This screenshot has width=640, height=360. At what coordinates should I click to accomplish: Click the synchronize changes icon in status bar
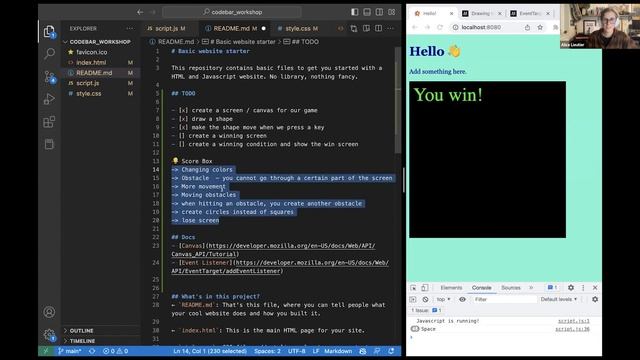(92, 351)
